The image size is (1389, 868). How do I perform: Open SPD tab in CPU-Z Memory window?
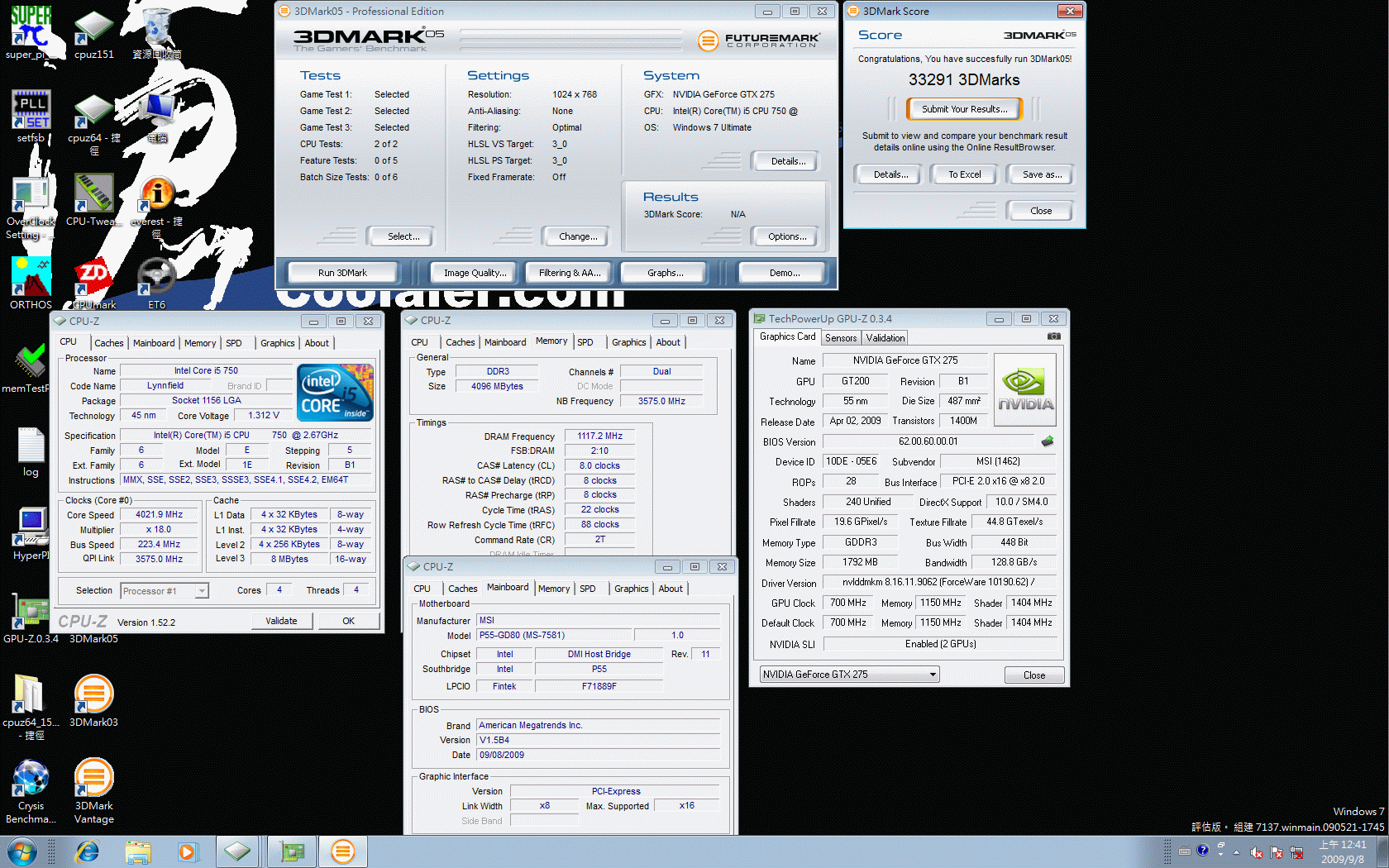click(x=585, y=342)
